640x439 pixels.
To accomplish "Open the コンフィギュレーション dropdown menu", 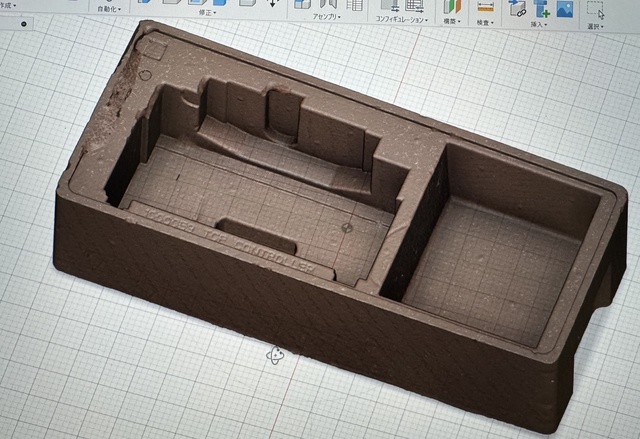I will [x=402, y=19].
